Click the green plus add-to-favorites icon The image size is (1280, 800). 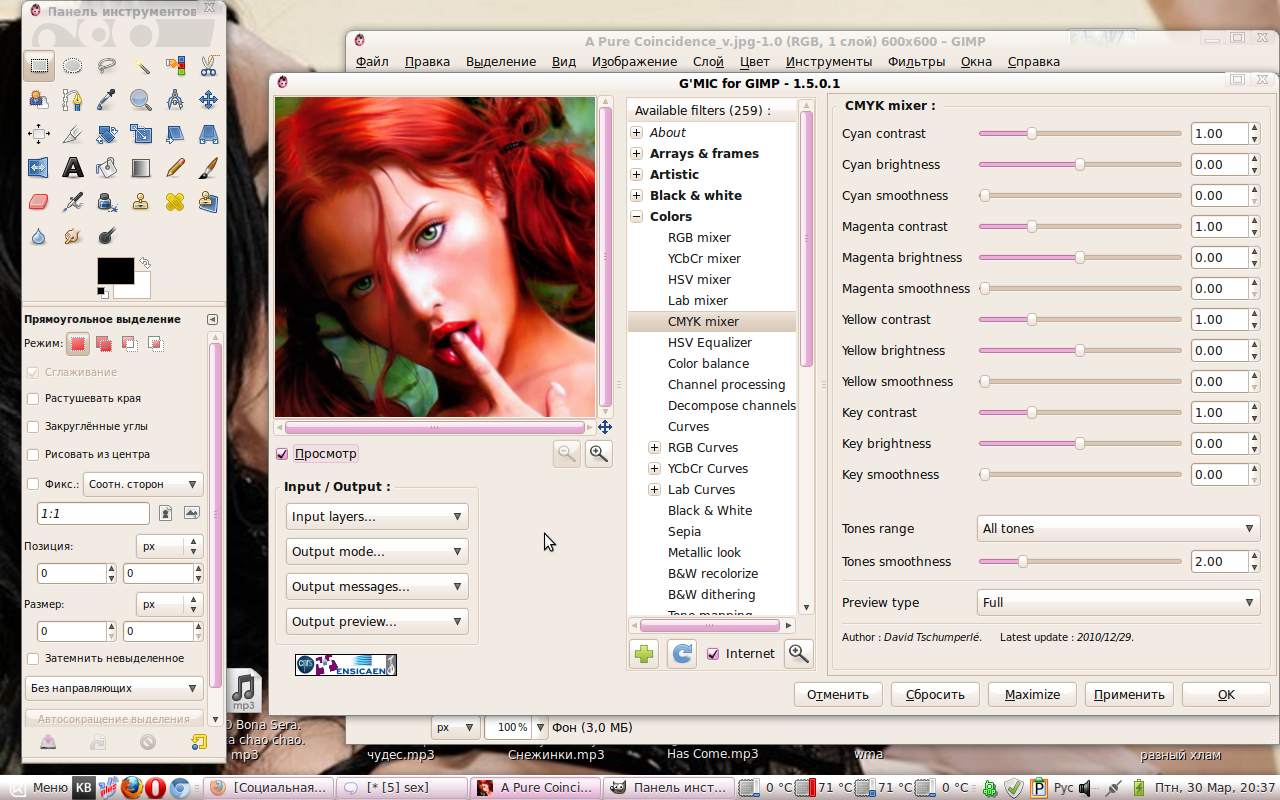[644, 654]
